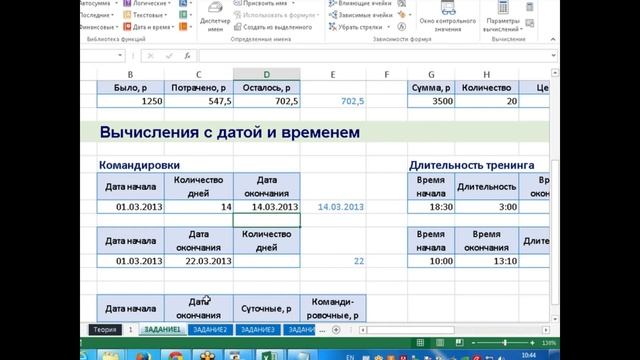Switch to the ЗАДАНИЕ1 sheet tab
Screen dimensions: 640x360
(x=162, y=330)
